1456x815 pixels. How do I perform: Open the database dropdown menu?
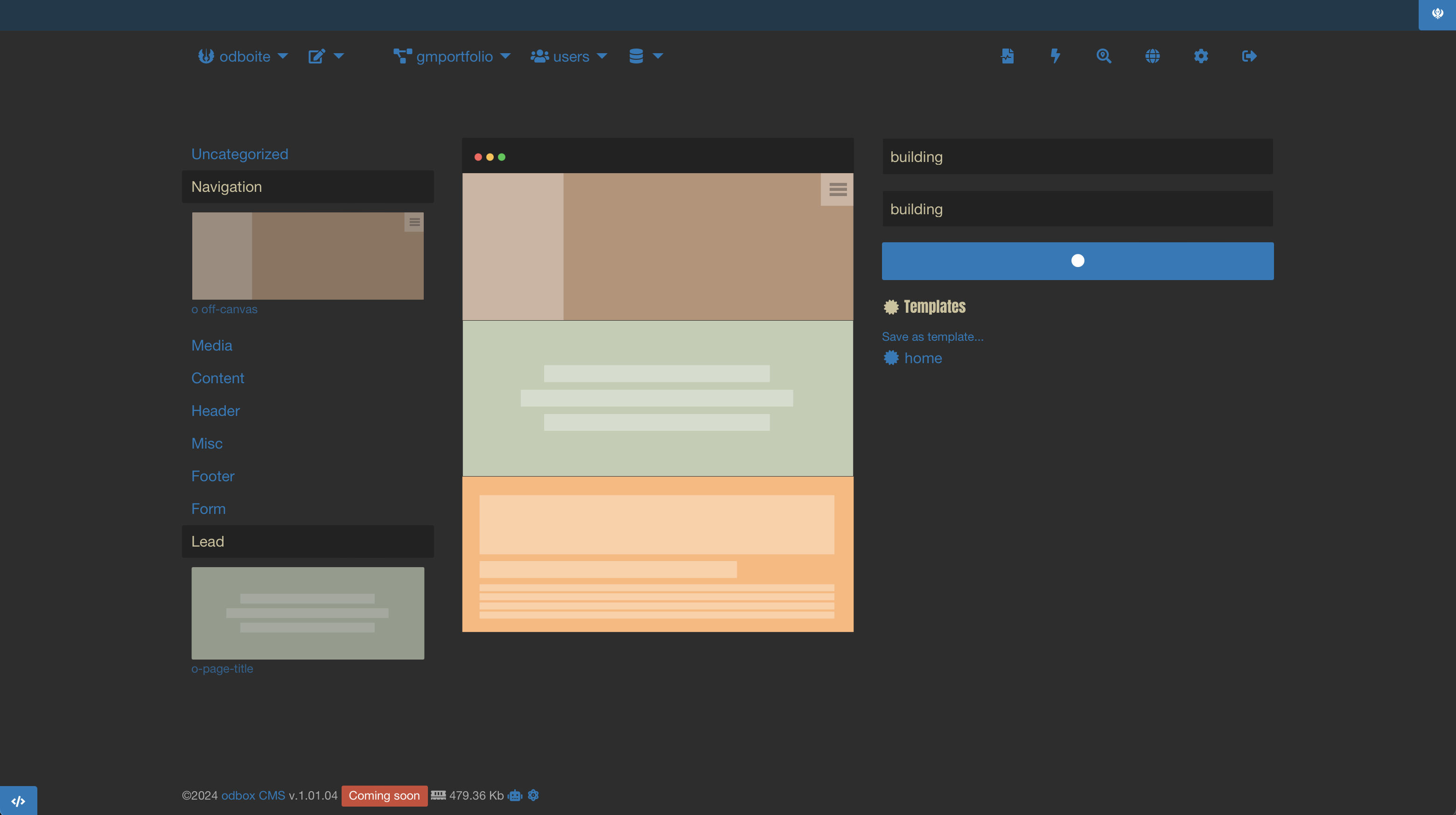point(645,56)
